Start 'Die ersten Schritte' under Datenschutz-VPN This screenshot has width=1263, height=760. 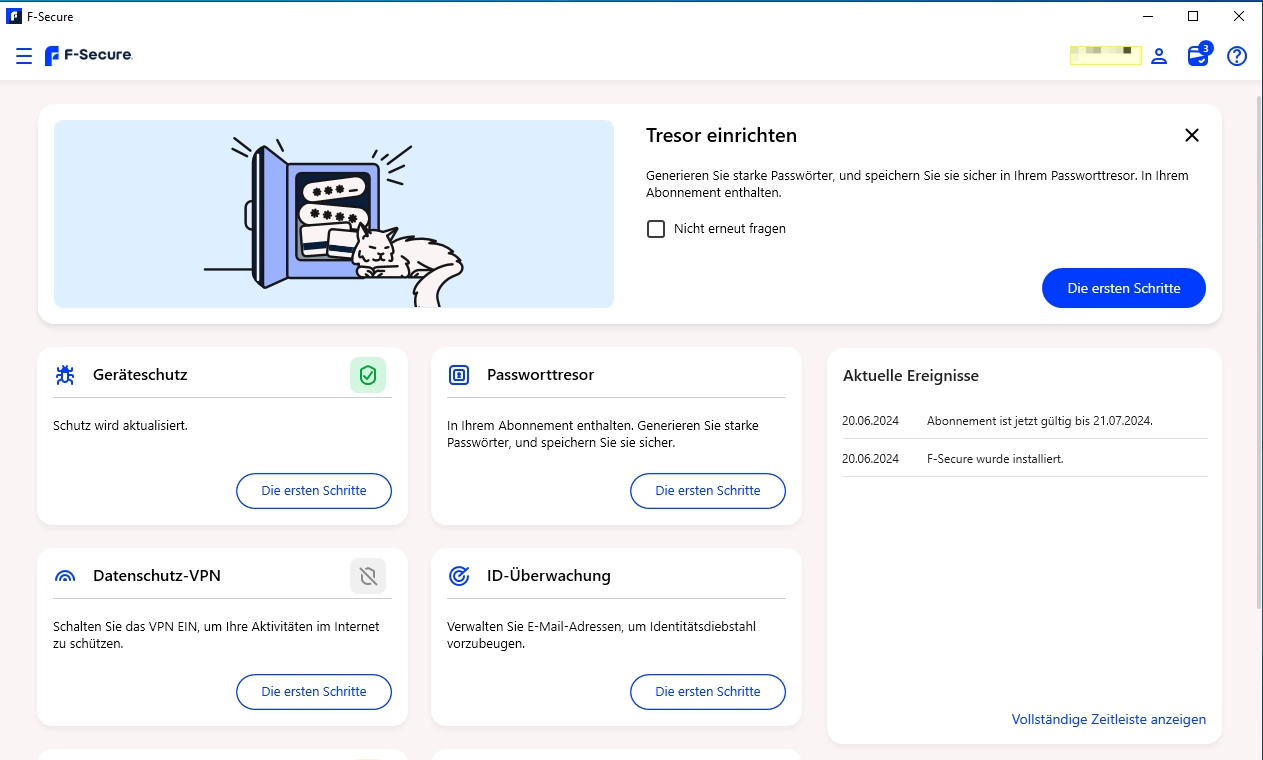[x=314, y=692]
